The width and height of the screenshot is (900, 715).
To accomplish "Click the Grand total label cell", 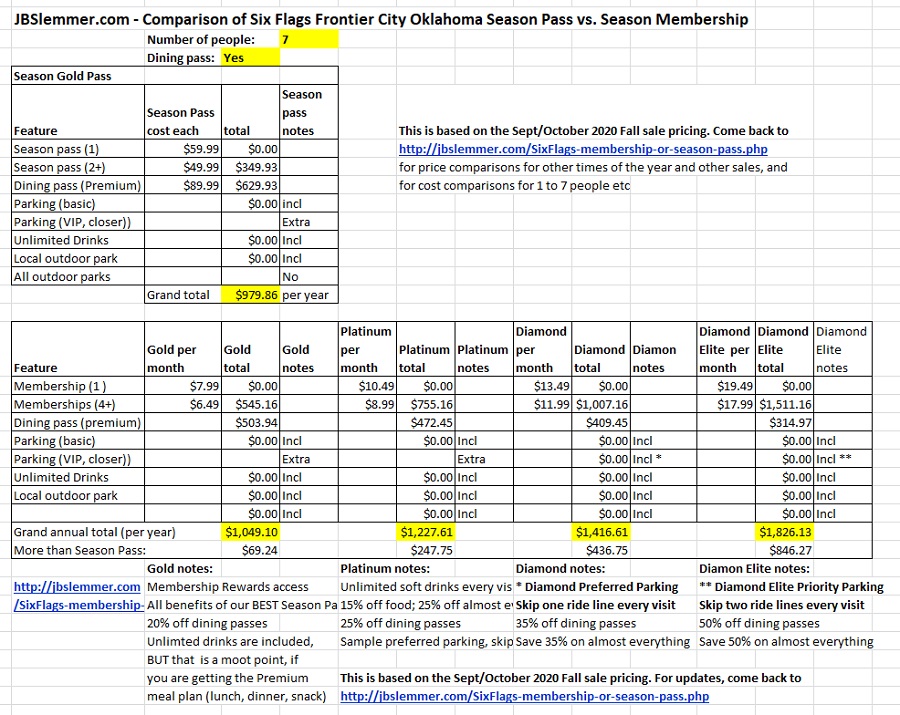I will [183, 295].
